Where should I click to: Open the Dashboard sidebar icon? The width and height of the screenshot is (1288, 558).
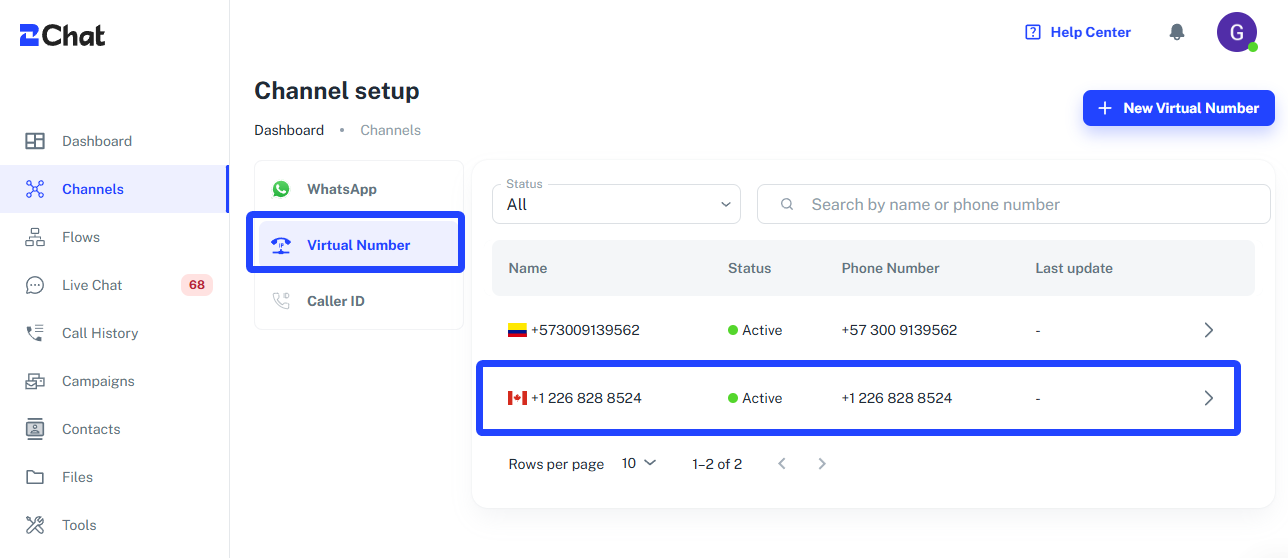[35, 141]
